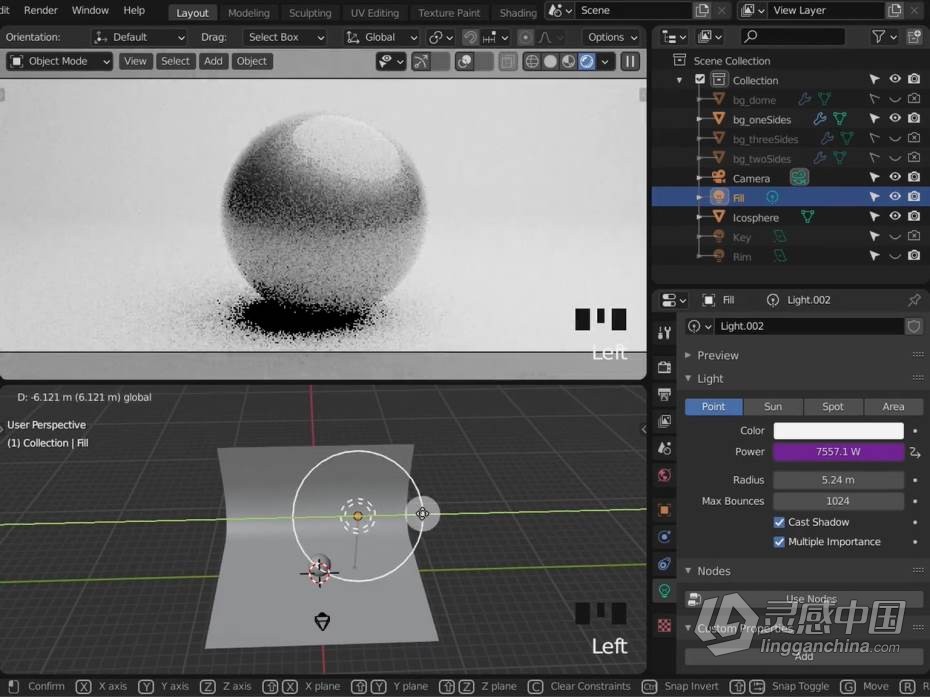Switch to wireframe shading mode
The image size is (930, 697).
pos(532,61)
